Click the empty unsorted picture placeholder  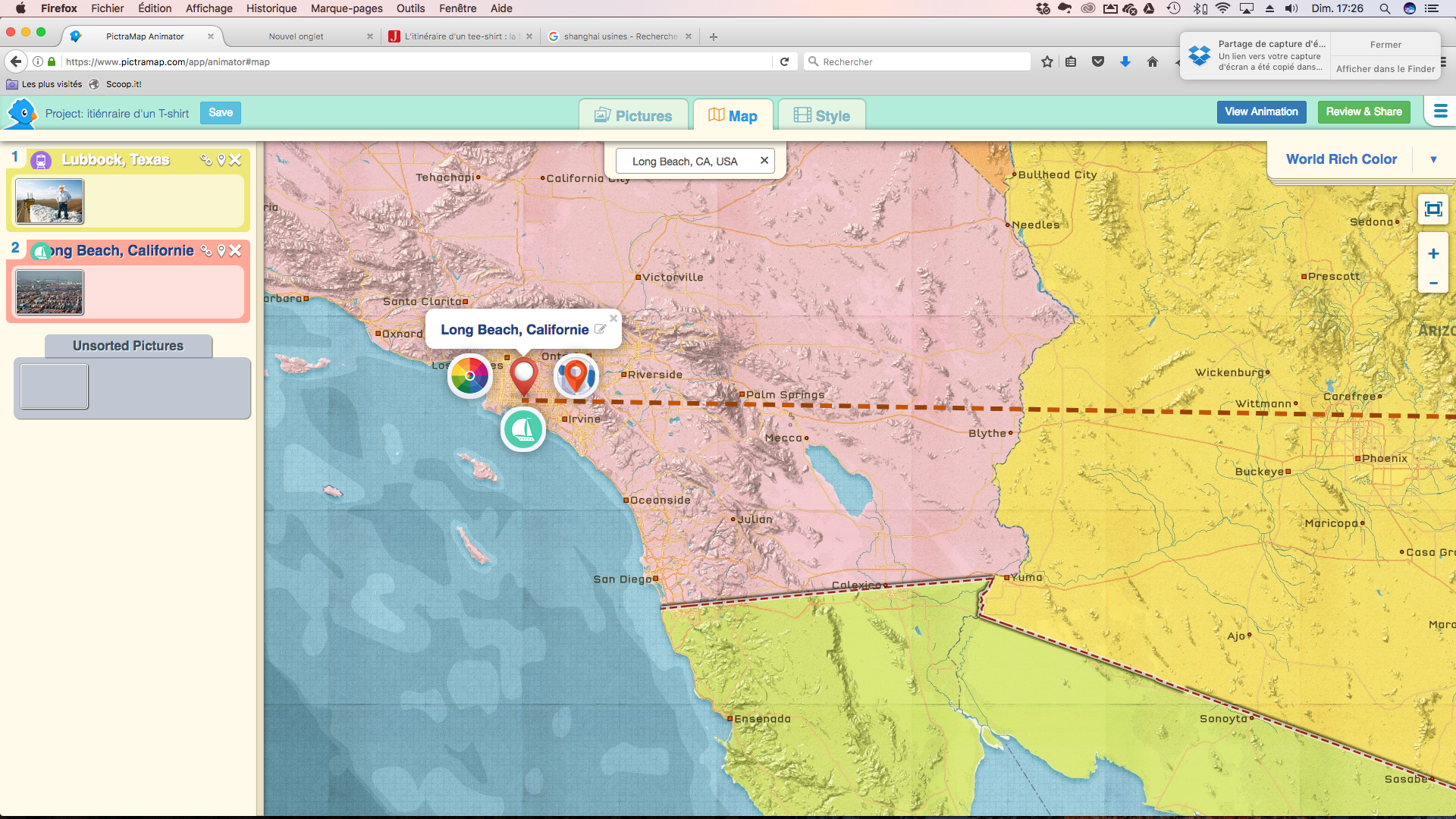coord(55,387)
